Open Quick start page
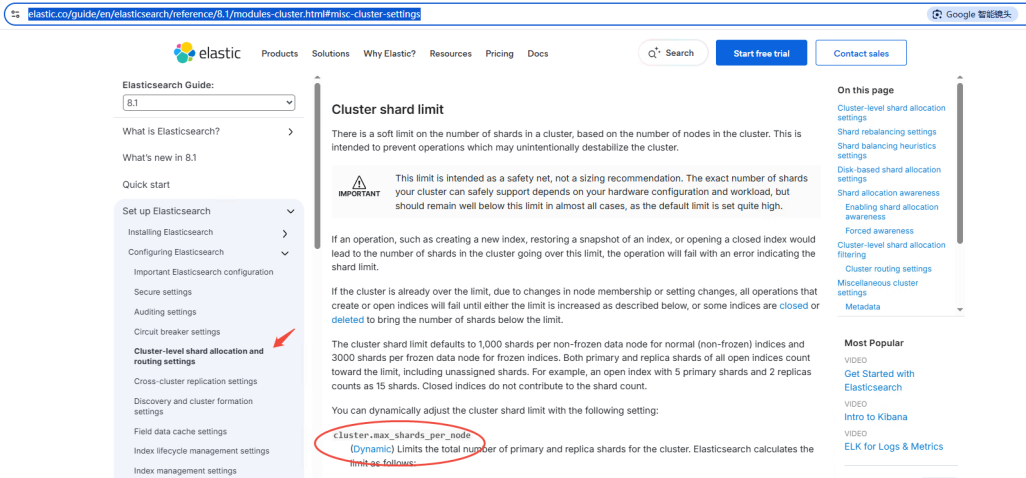Image resolution: width=1026 pixels, height=478 pixels. click(x=146, y=184)
